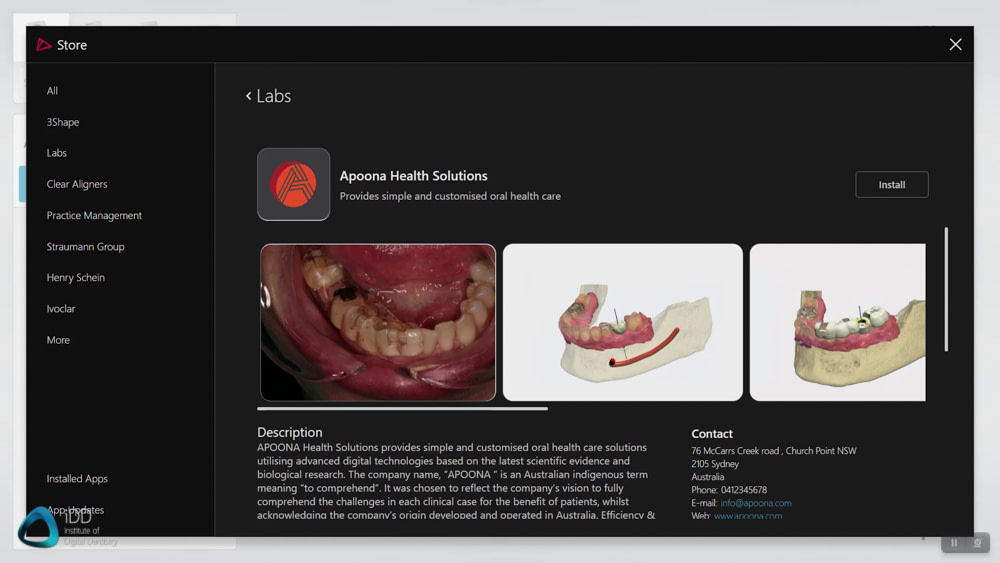This screenshot has height=563, width=1000.
Task: Click the Description heading
Action: pos(290,432)
